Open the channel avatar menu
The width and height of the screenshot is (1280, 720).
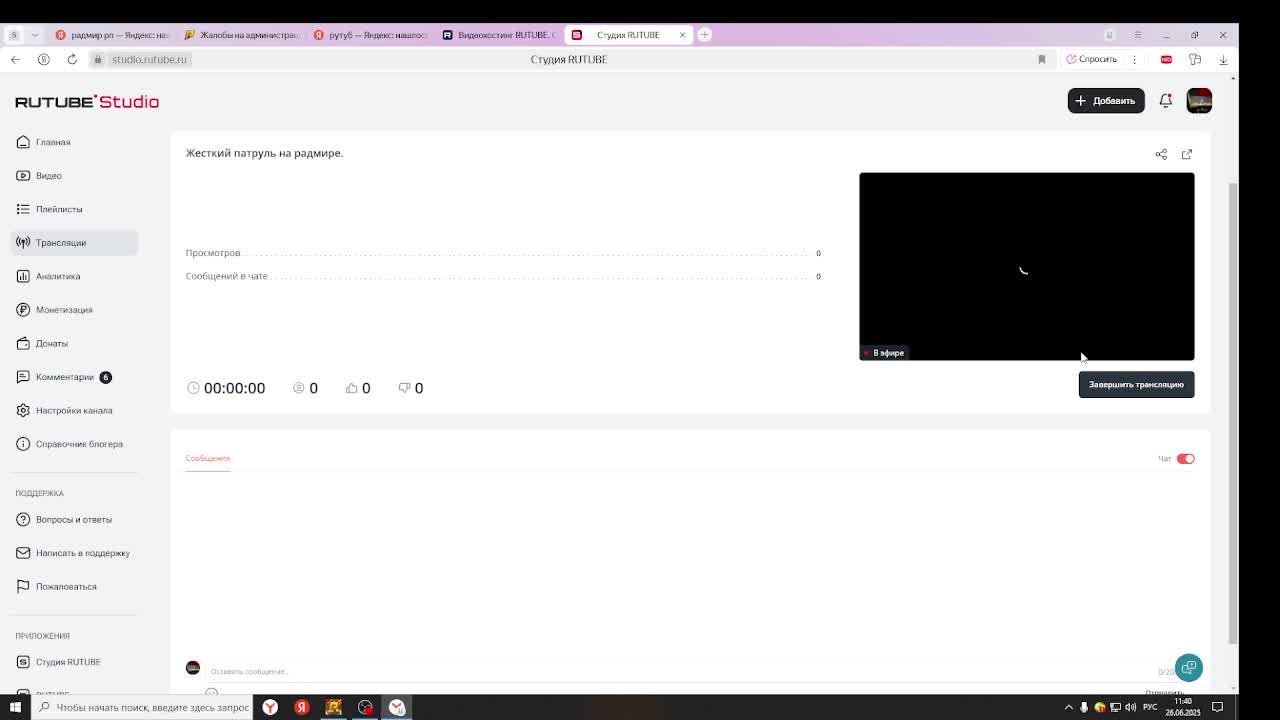tap(1199, 101)
